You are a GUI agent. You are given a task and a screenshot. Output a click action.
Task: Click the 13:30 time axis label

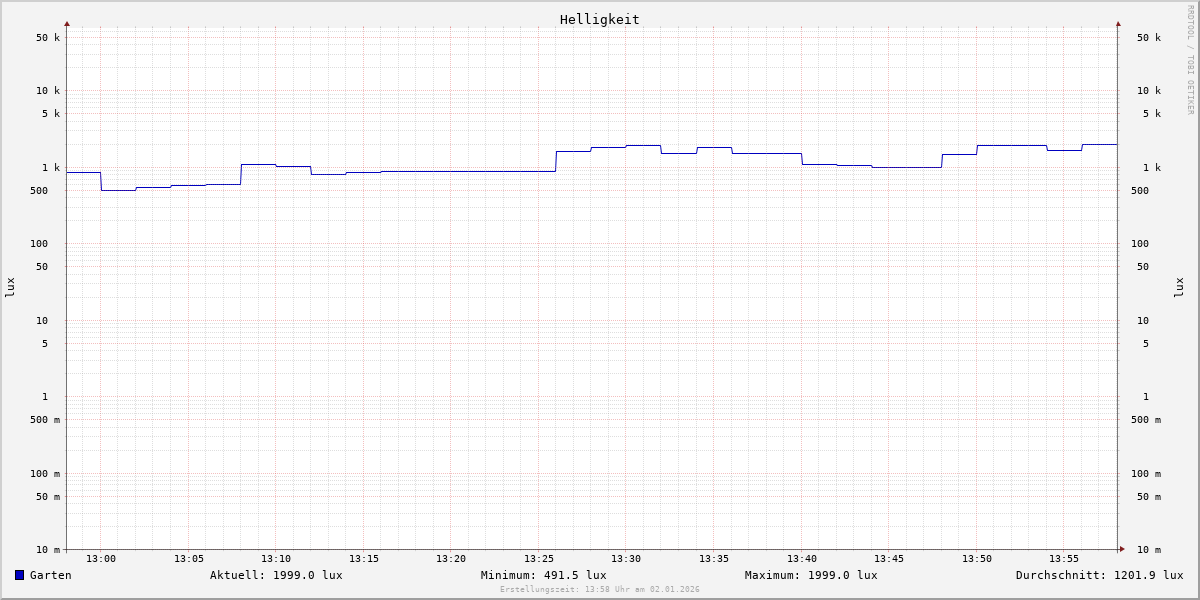coord(626,559)
